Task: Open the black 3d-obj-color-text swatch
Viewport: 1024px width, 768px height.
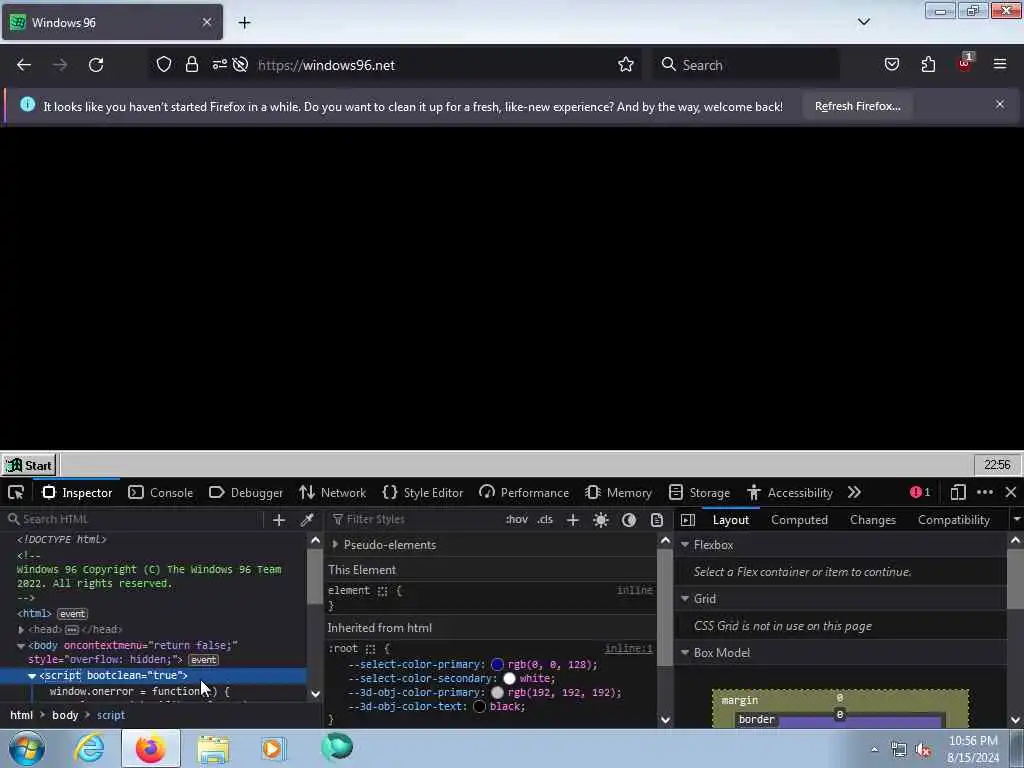Action: 479,707
